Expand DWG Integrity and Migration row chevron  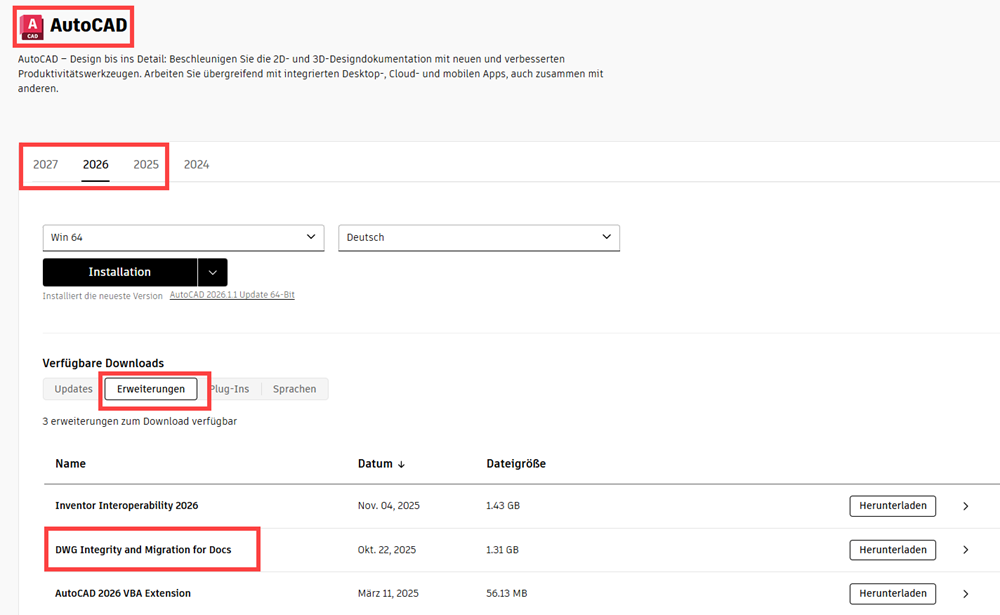click(966, 550)
